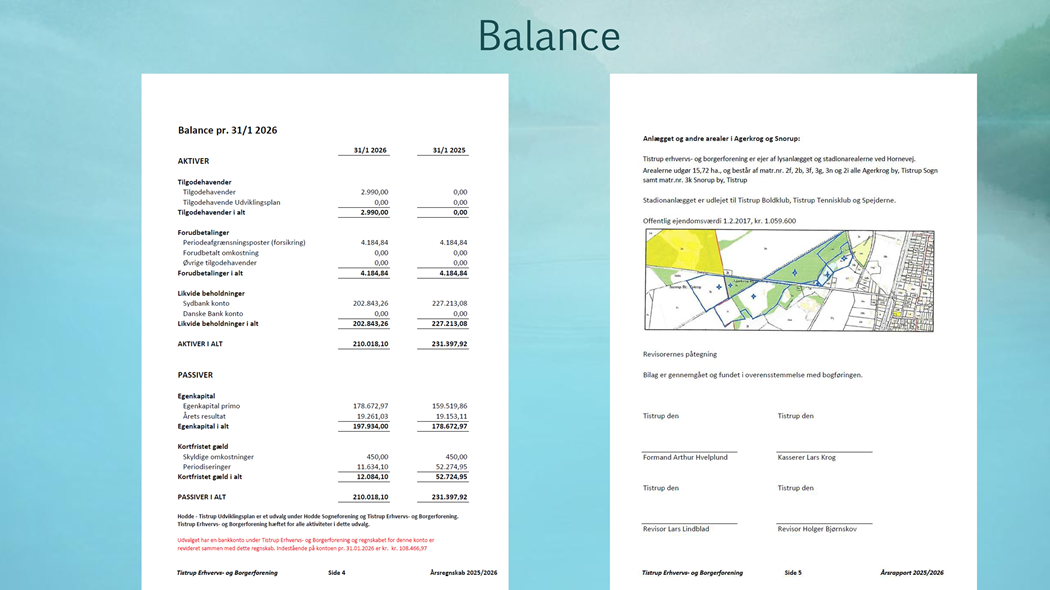Click the red footnote text about bankkonto
Image resolution: width=1050 pixels, height=590 pixels.
(305, 544)
